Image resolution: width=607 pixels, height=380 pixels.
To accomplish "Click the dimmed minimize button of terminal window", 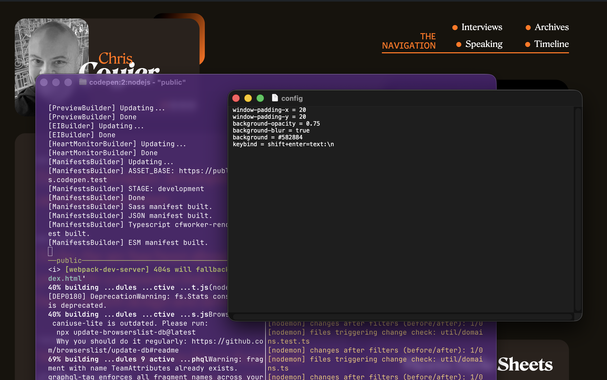I will click(56, 82).
